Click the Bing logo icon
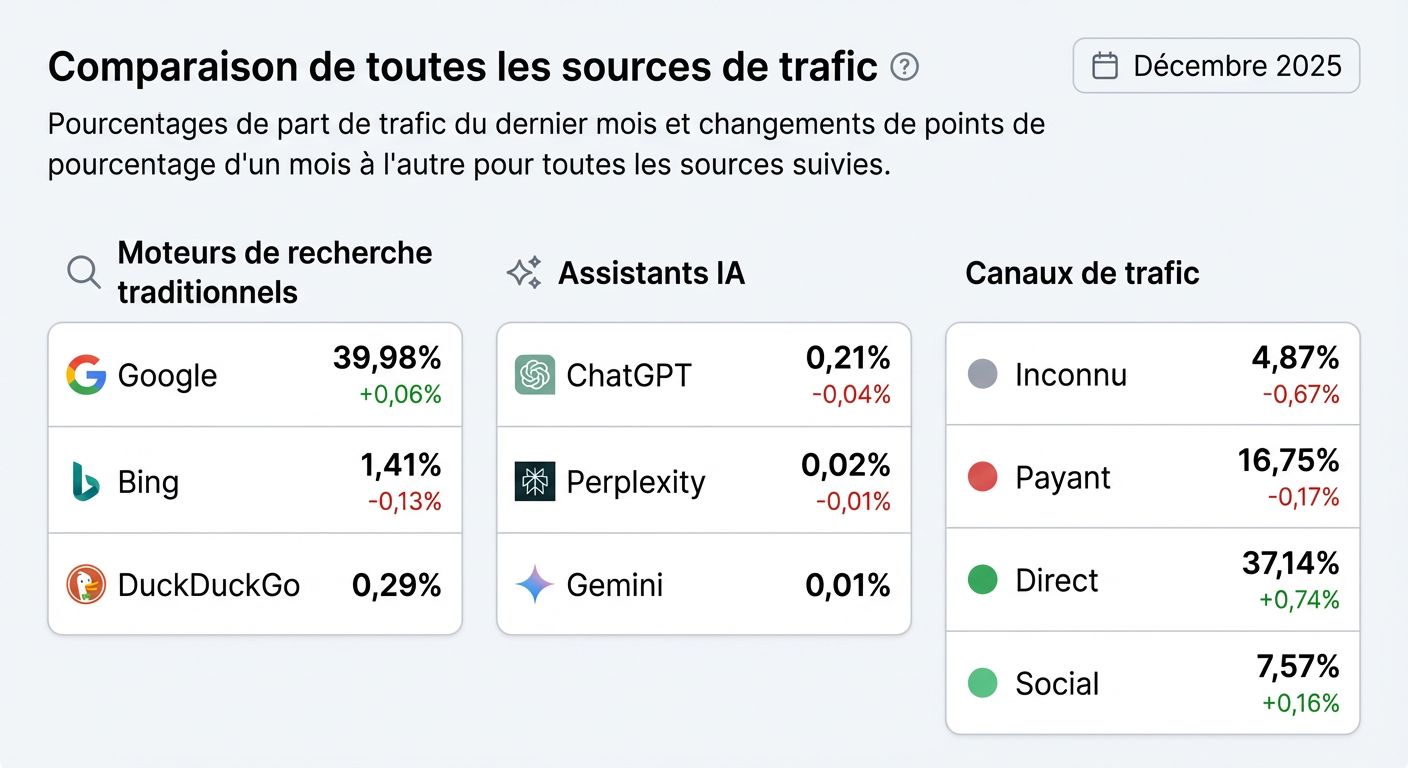 pos(84,481)
